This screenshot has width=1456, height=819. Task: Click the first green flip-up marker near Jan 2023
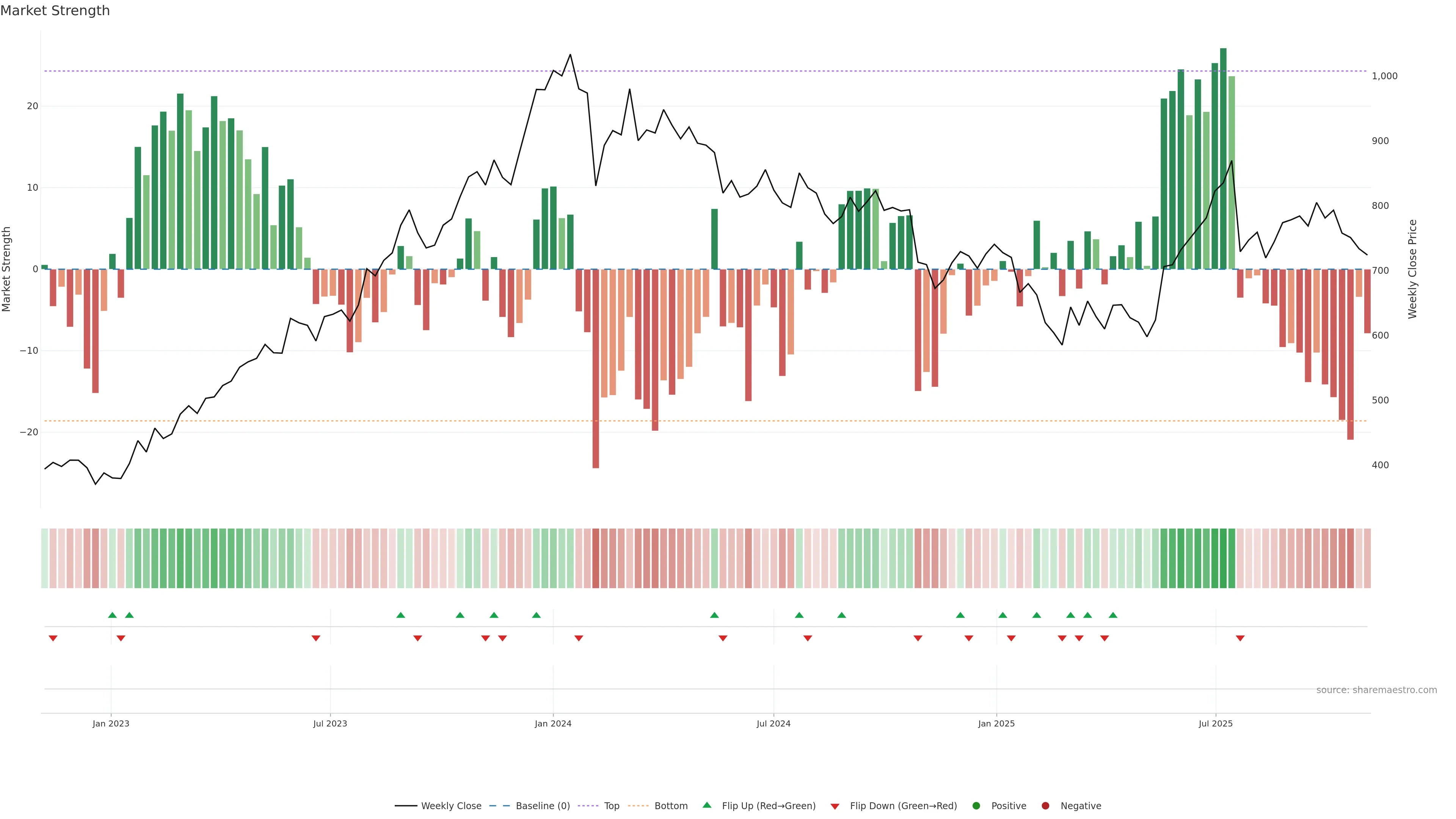(113, 615)
